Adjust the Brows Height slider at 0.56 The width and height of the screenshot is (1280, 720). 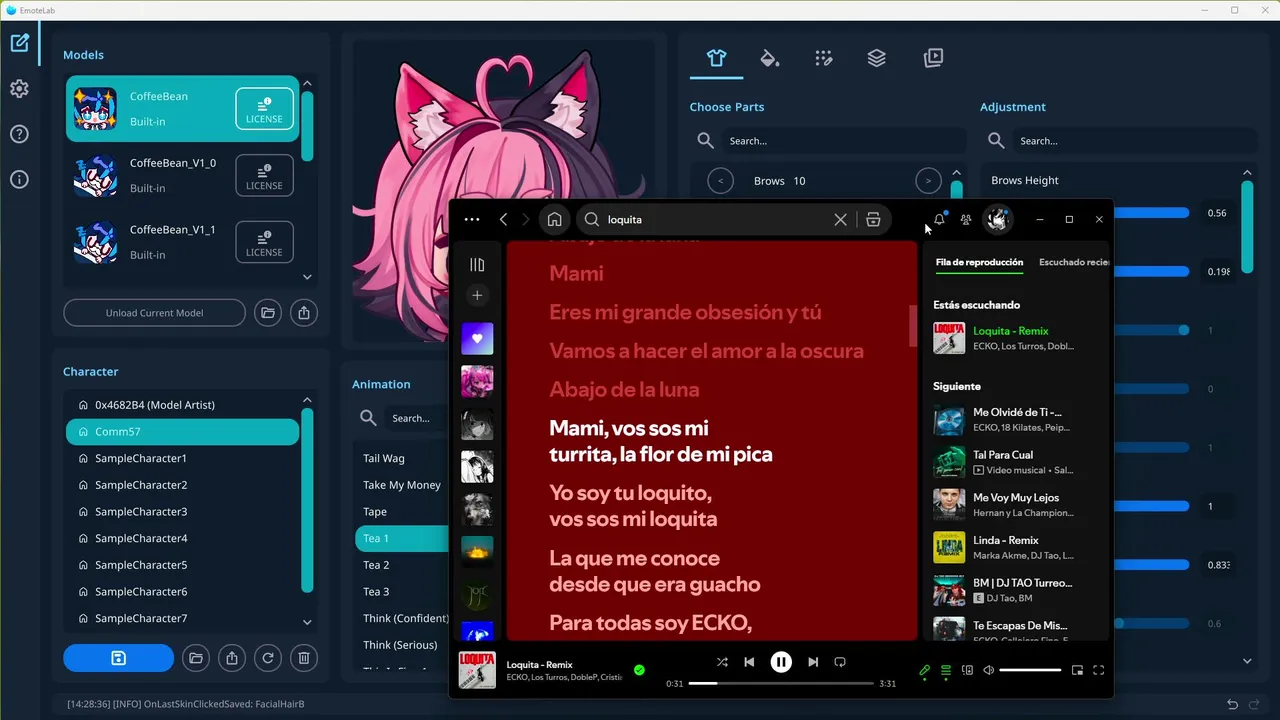[x=1150, y=213]
